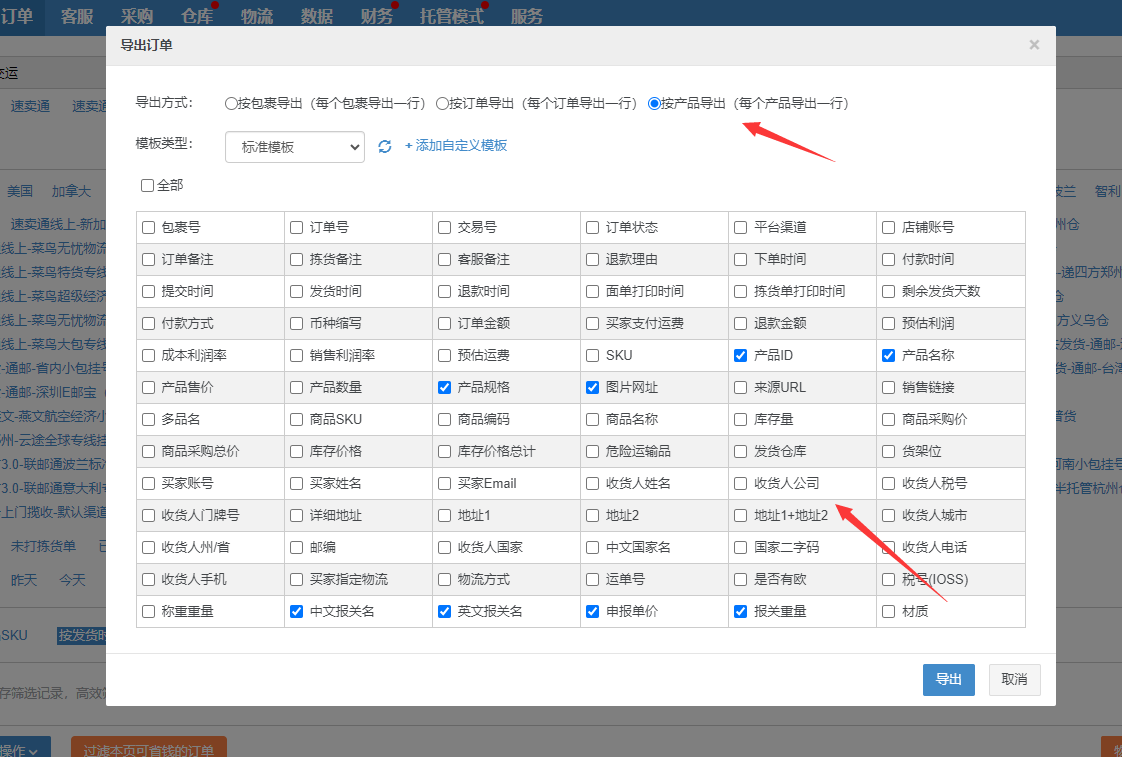Viewport: 1122px width, 757px height.
Task: Open the 物流 top menu
Action: click(257, 16)
